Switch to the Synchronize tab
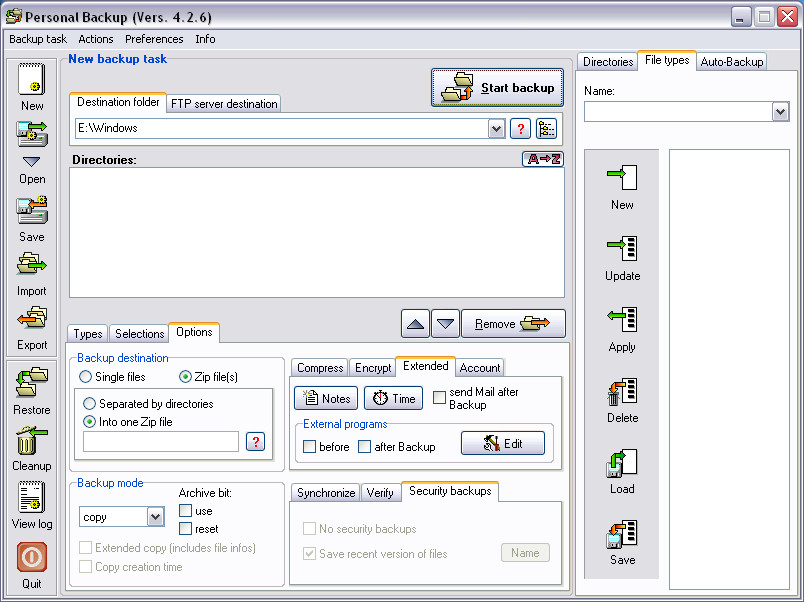This screenshot has height=602, width=804. pyautogui.click(x=326, y=493)
